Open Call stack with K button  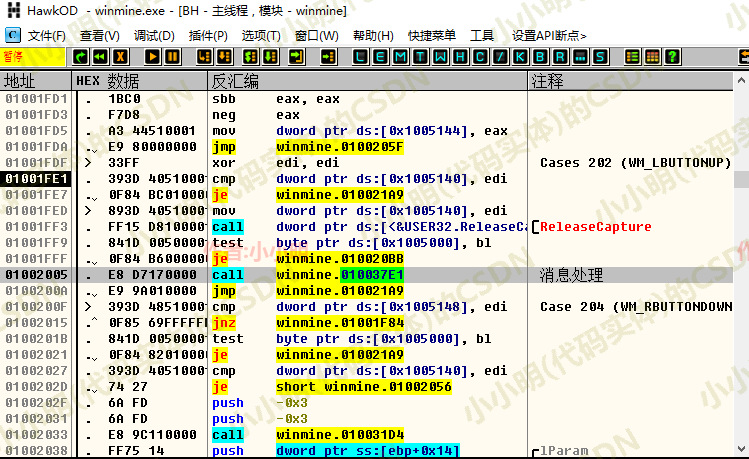coord(520,57)
